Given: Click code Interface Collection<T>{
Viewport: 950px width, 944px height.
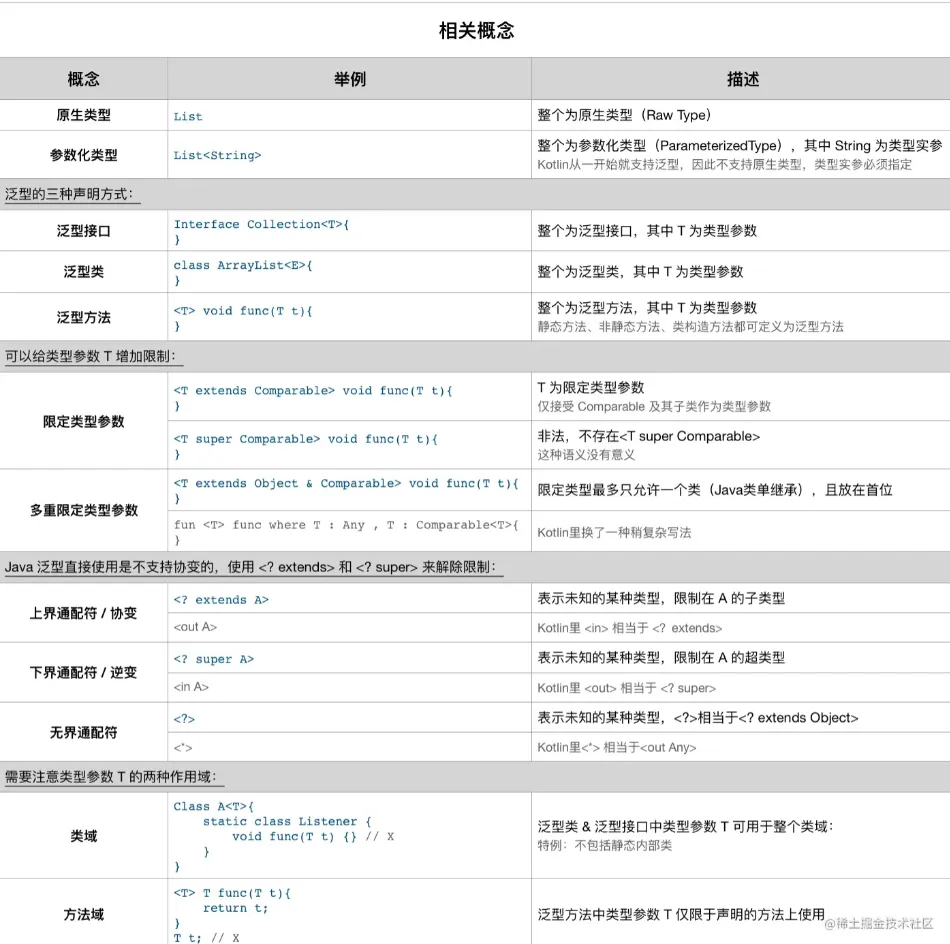Looking at the screenshot, I should [x=262, y=224].
